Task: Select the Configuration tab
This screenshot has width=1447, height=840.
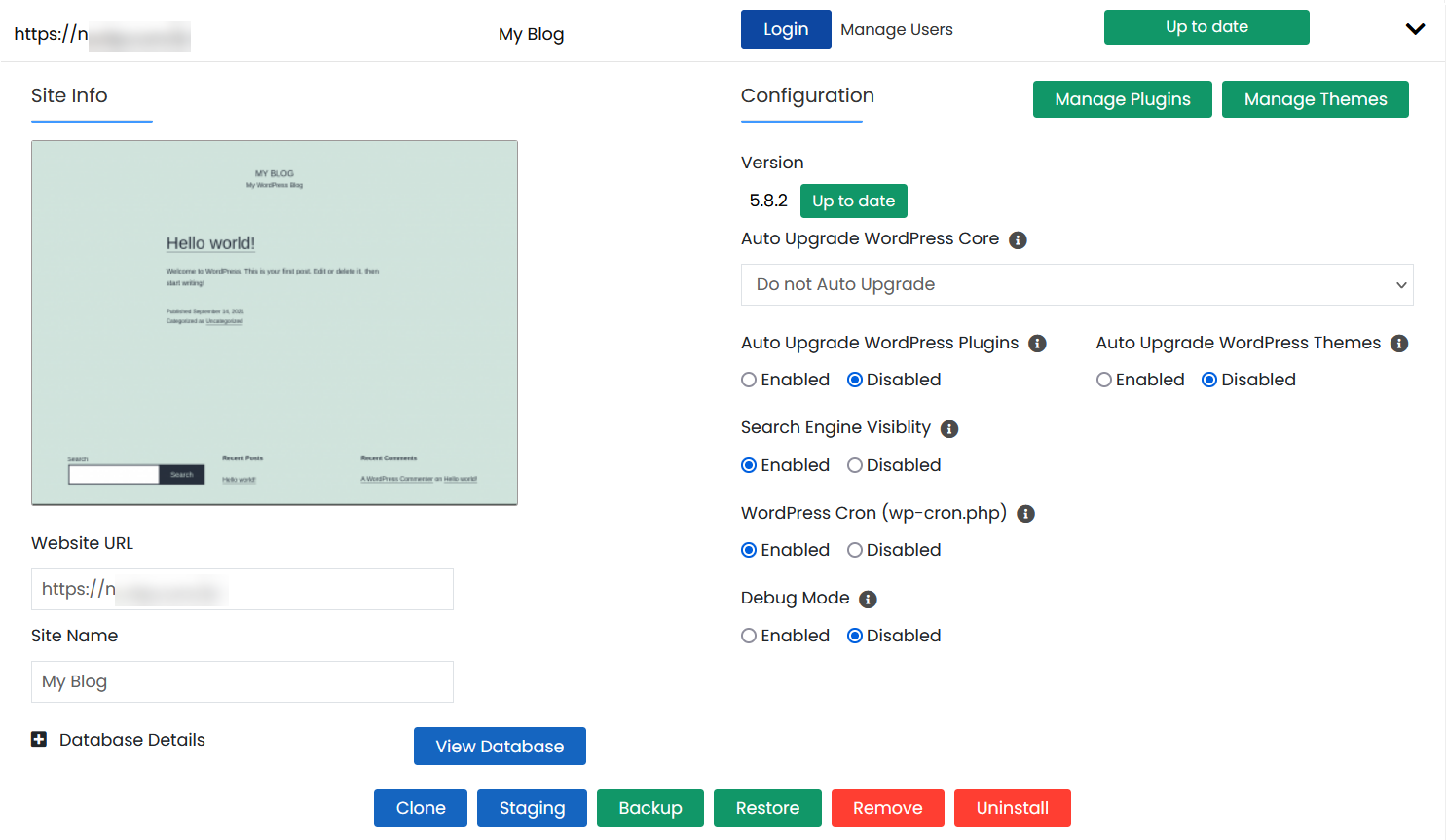Action: pos(807,95)
